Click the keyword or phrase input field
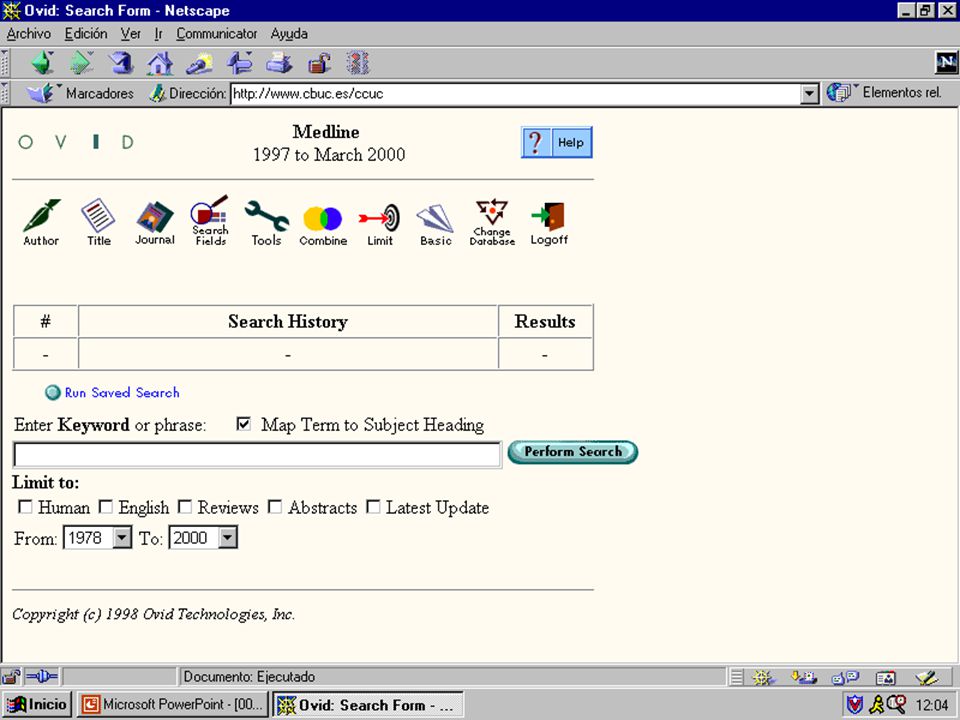960x720 pixels. click(x=257, y=454)
